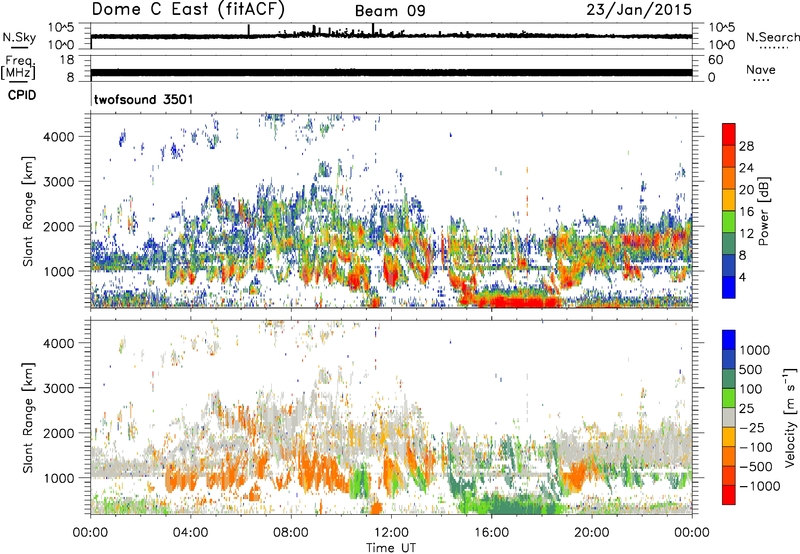Click the '60' Nave axis value
This screenshot has height=554, width=800.
click(x=715, y=60)
